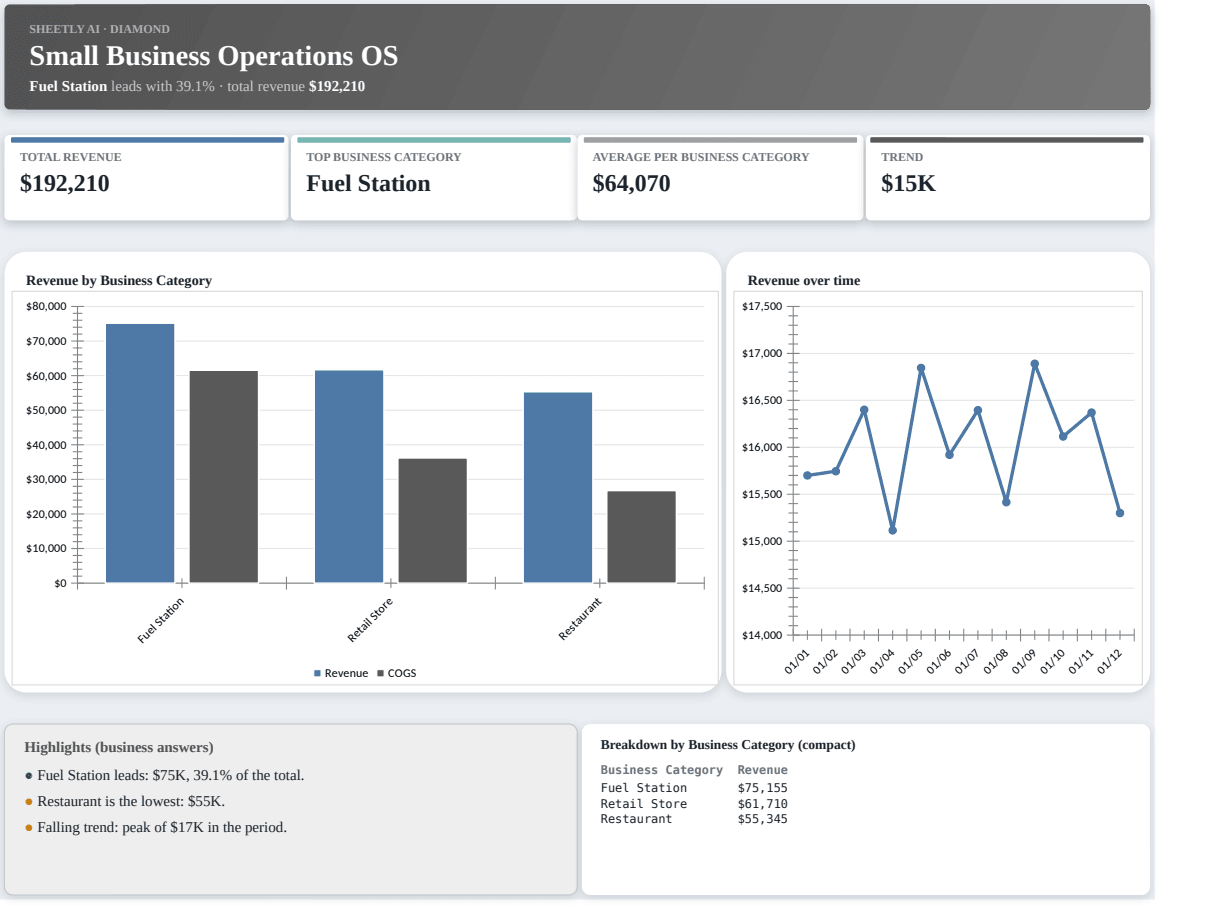Image resolution: width=1227 pixels, height=922 pixels.
Task: Click the 01/06 date label on x-axis
Action: click(x=939, y=662)
